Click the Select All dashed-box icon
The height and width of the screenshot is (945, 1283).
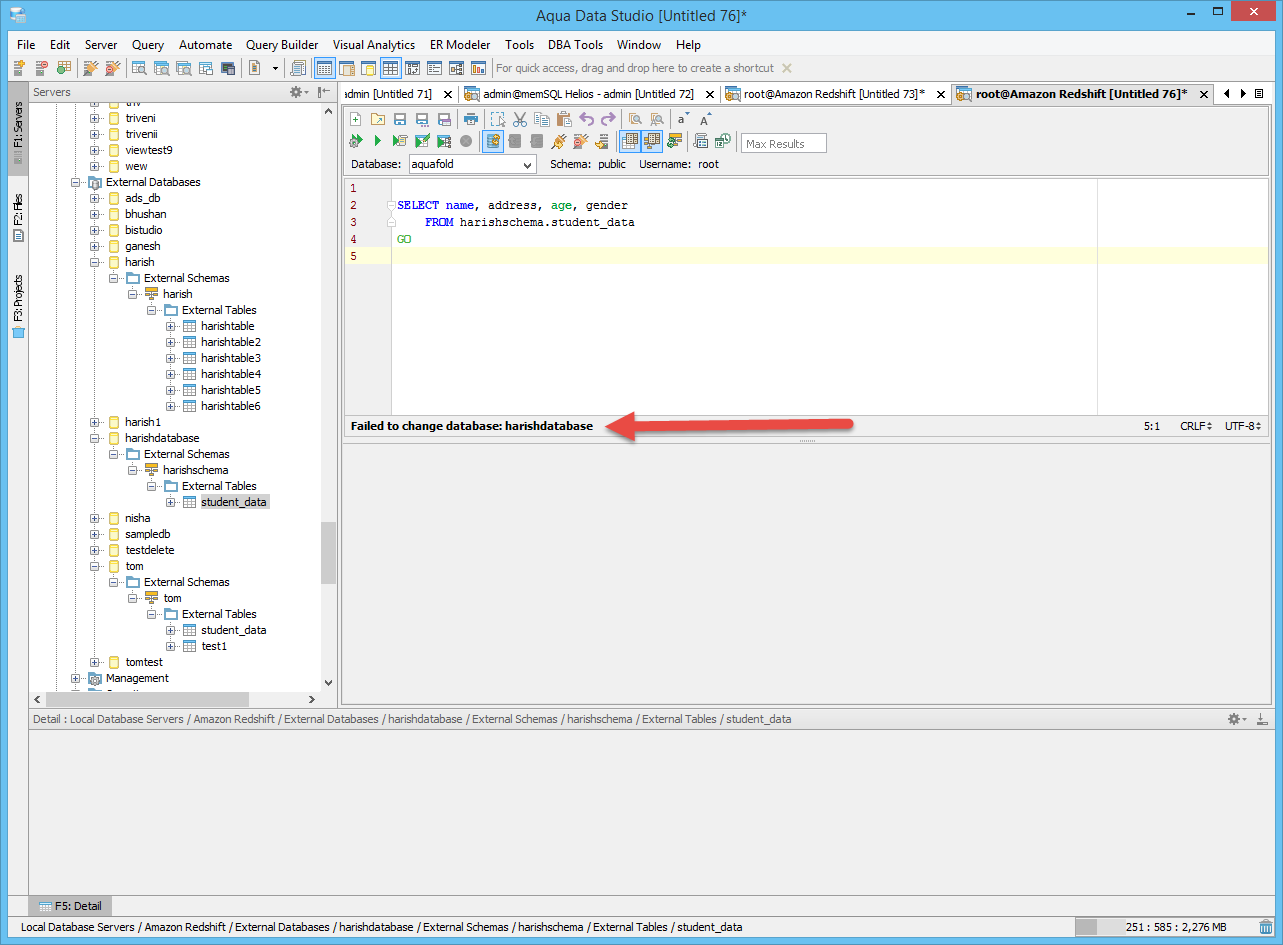[498, 119]
